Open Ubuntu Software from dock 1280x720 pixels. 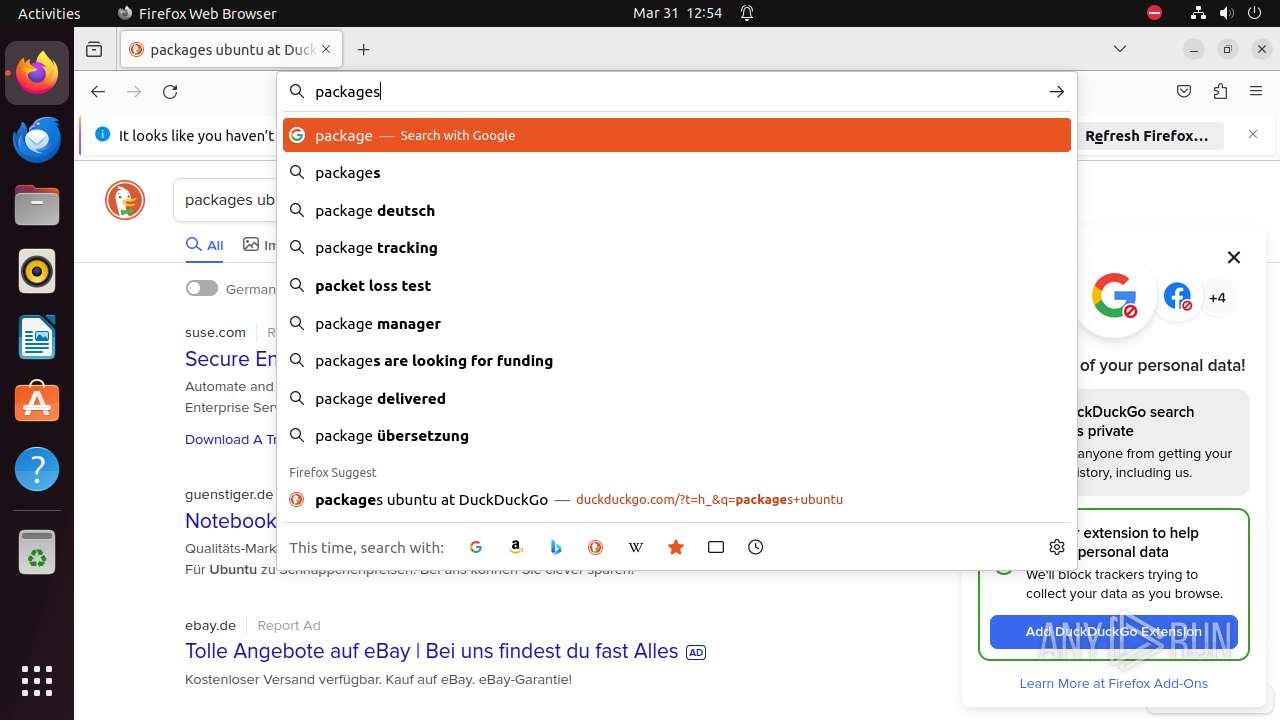[37, 403]
